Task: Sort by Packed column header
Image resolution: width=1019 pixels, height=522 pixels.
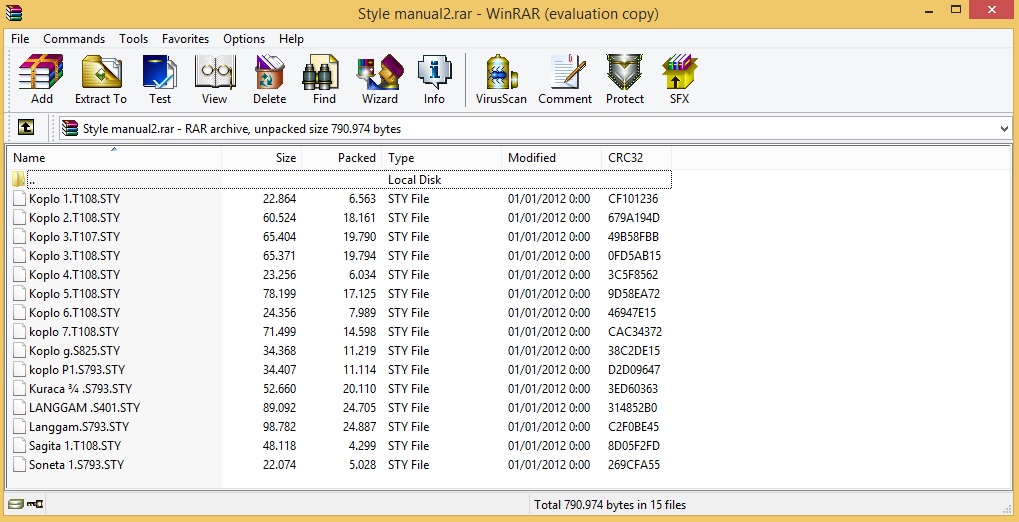Action: pos(342,157)
